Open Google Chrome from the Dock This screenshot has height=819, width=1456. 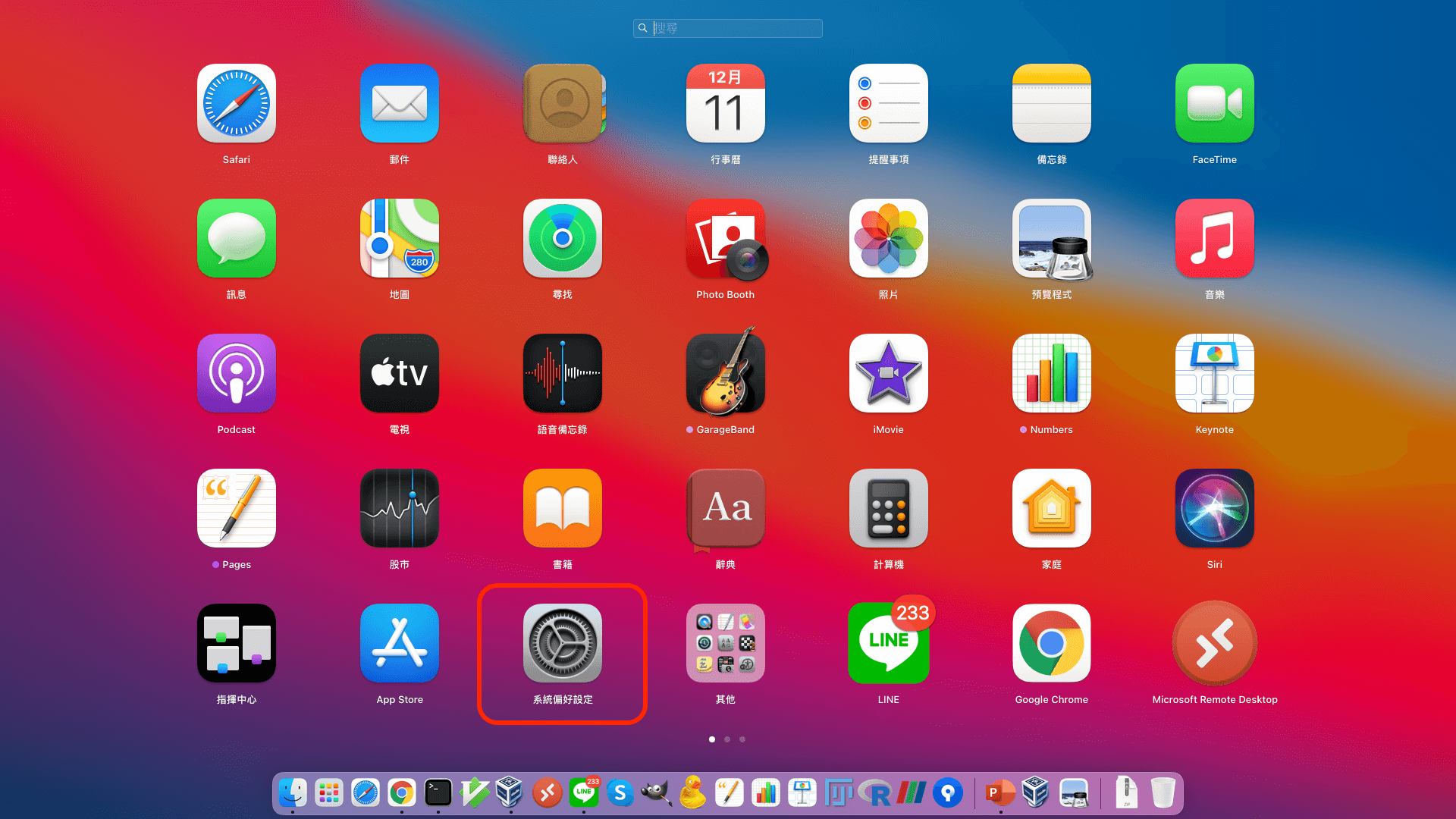click(402, 793)
